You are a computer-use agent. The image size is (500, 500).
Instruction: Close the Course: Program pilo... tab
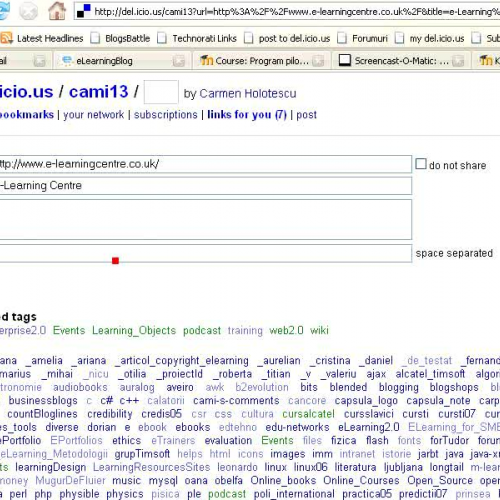tap(318, 61)
